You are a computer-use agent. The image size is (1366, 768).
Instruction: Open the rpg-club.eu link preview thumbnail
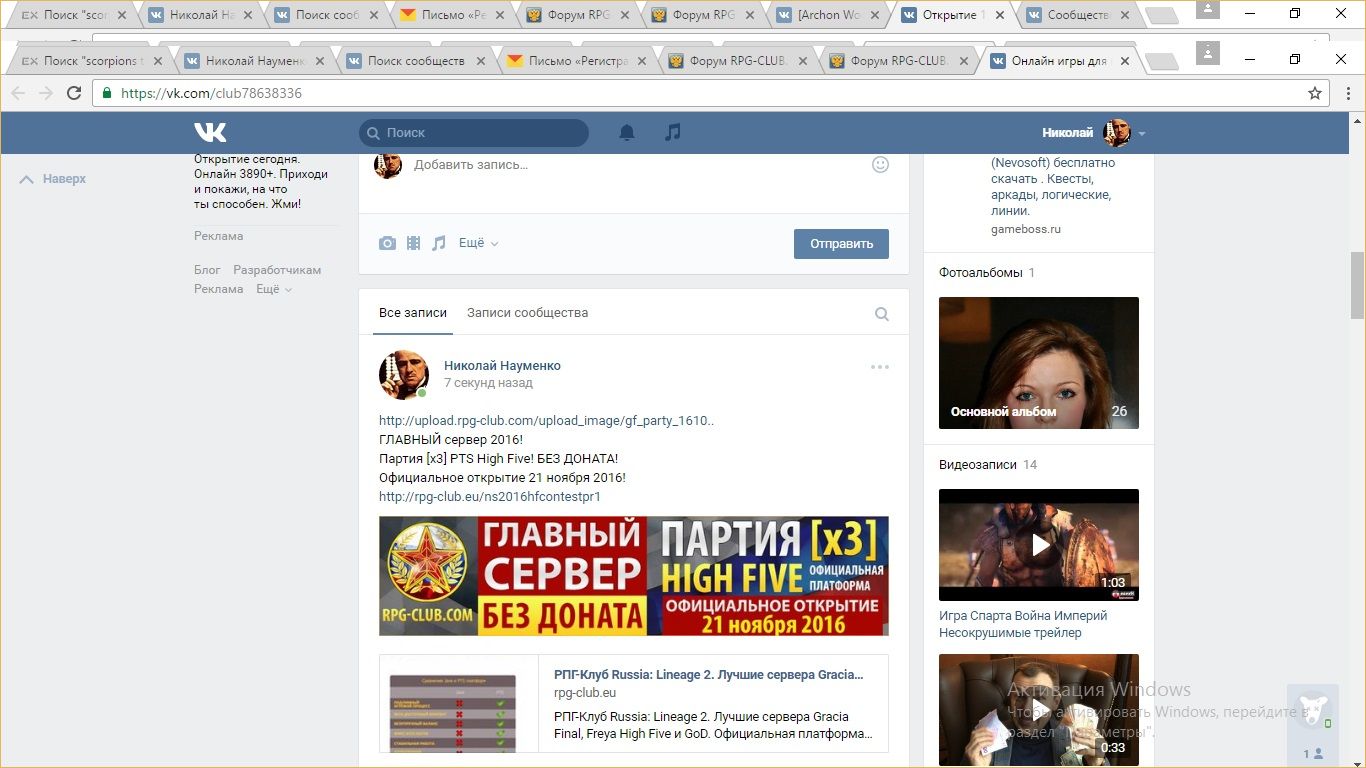(459, 704)
